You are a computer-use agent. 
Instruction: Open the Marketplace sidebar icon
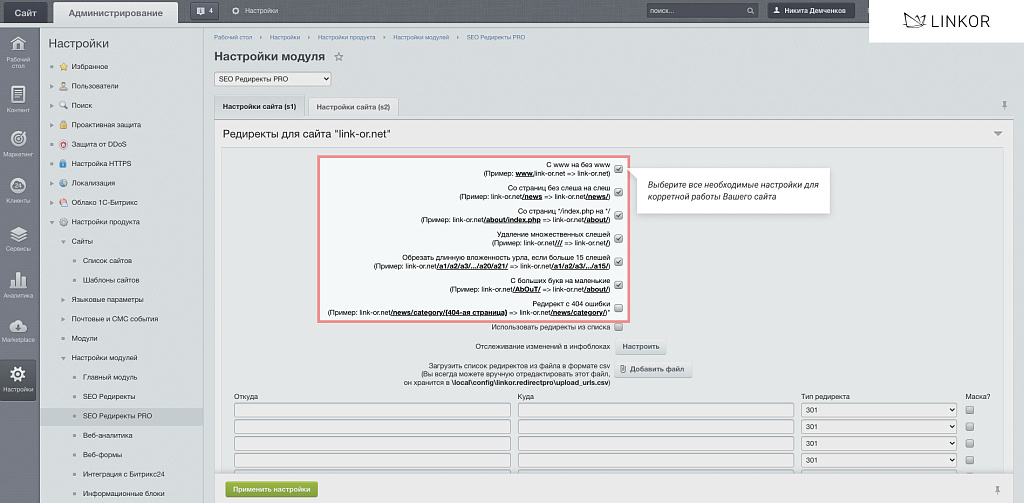pyautogui.click(x=18, y=330)
